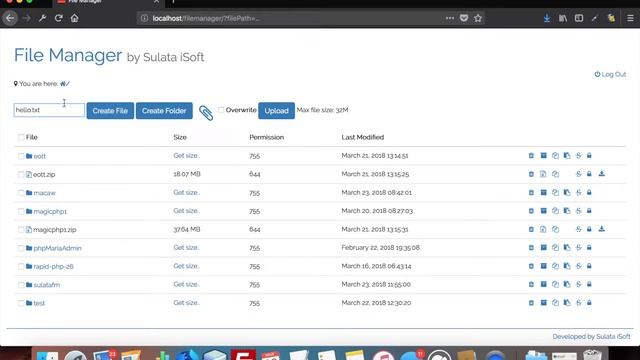Extract eott.zip with the file-archive icon

tap(543, 174)
